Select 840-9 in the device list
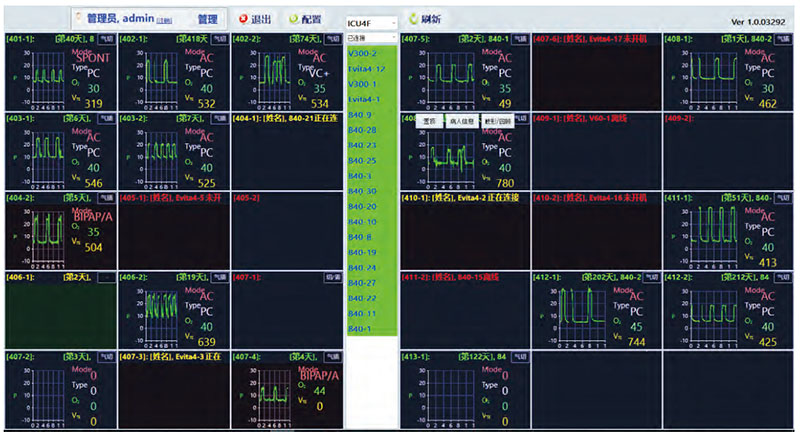The width and height of the screenshot is (800, 438). (x=360, y=114)
